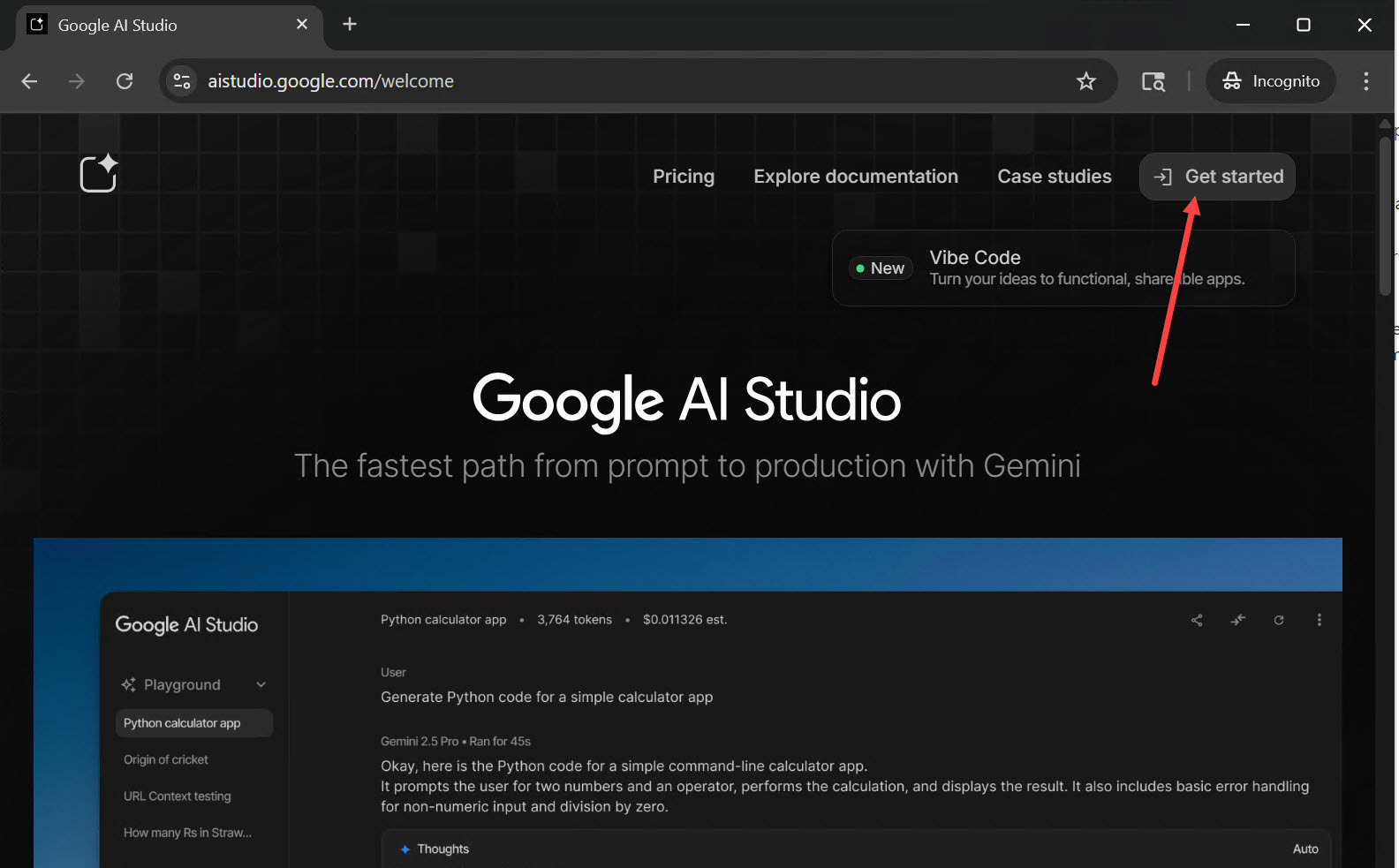Select URL Context testing in sidebar
The image size is (1399, 868).
[x=178, y=796]
